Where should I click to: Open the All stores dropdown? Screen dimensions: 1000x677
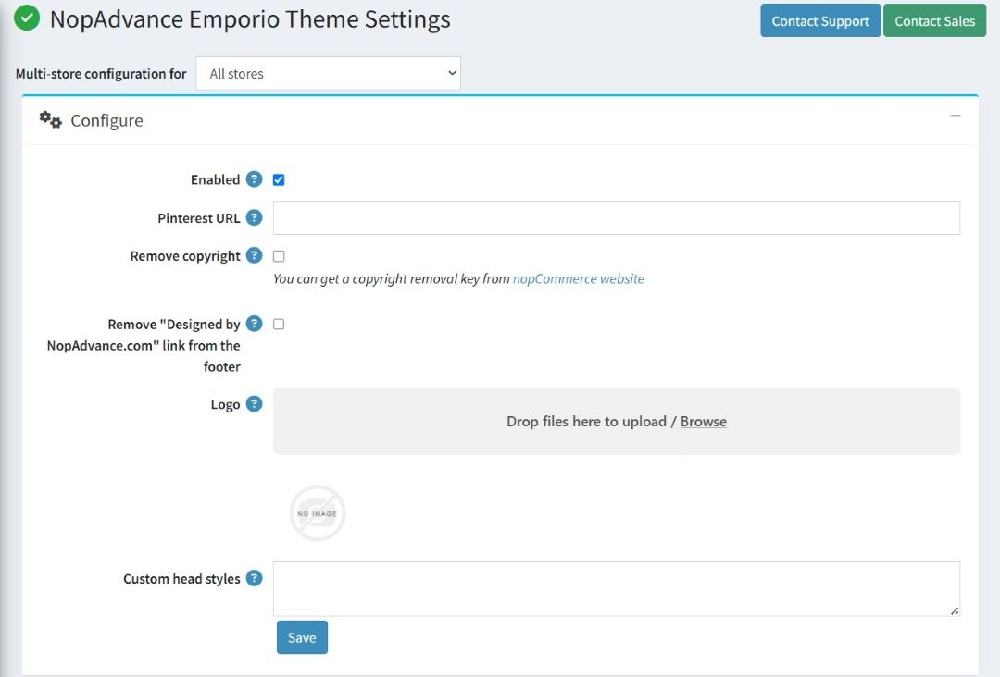pos(328,73)
